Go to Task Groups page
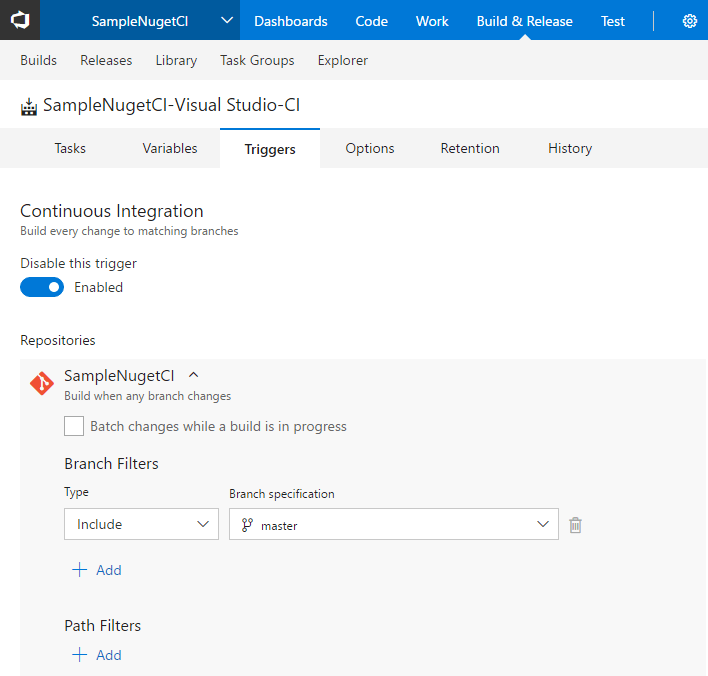Image resolution: width=708 pixels, height=676 pixels. 257,60
